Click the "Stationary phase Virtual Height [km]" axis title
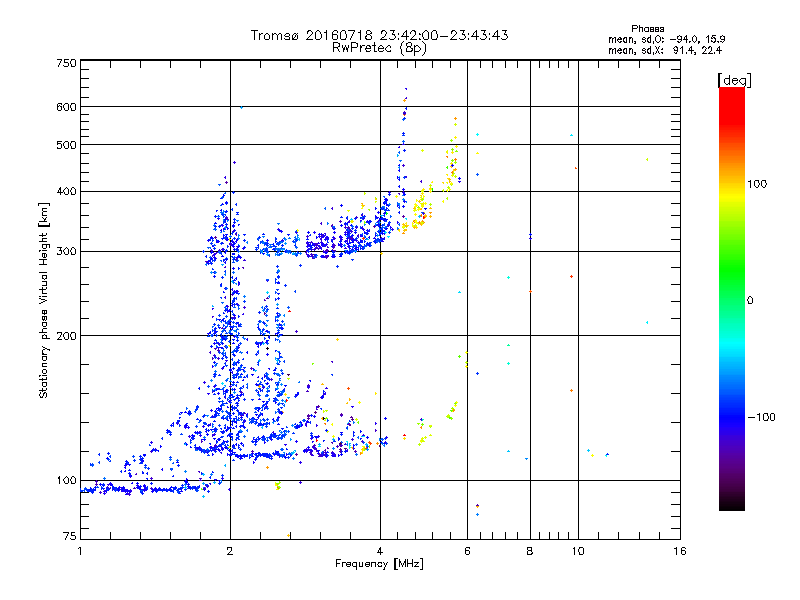Viewport: 800px width, 600px height. click(x=44, y=301)
